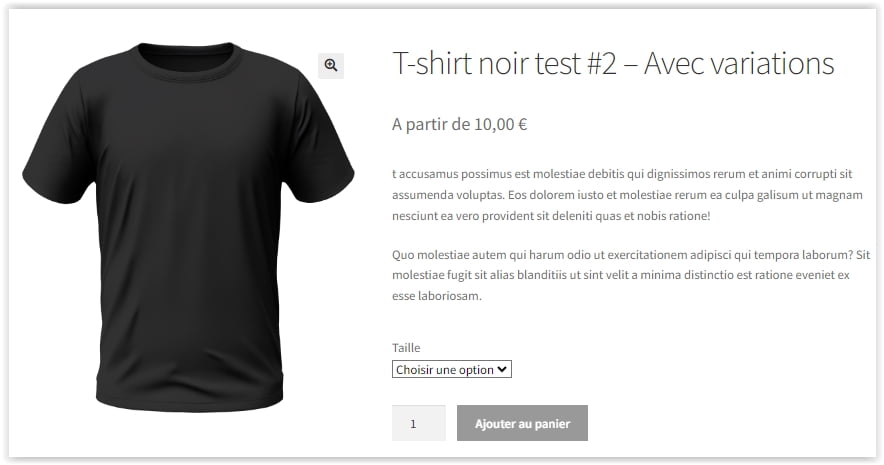Click the paragraph starting "Quo molestiae autem"
This screenshot has width=884, height=465.
coord(631,275)
